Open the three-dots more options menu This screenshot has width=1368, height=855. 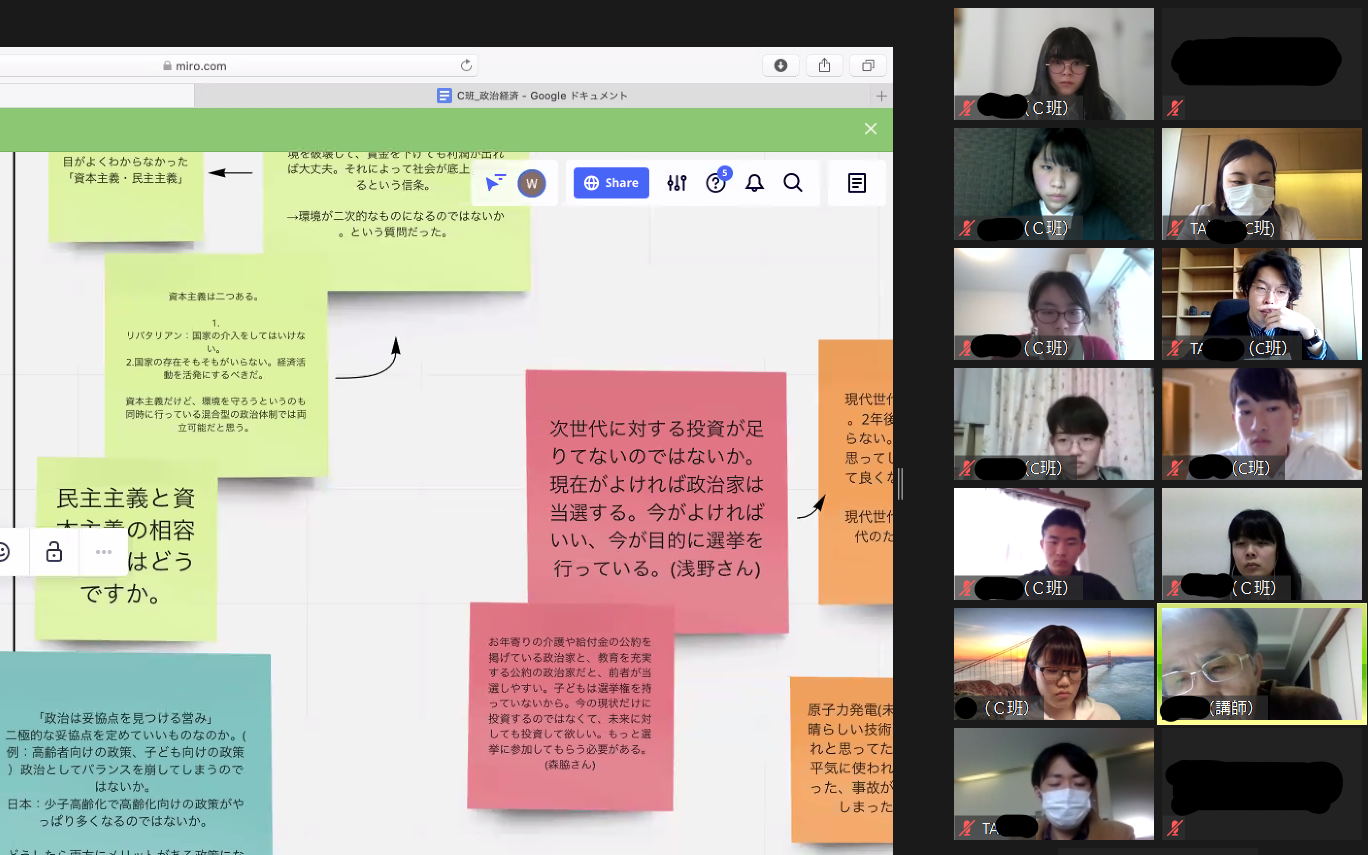104,552
